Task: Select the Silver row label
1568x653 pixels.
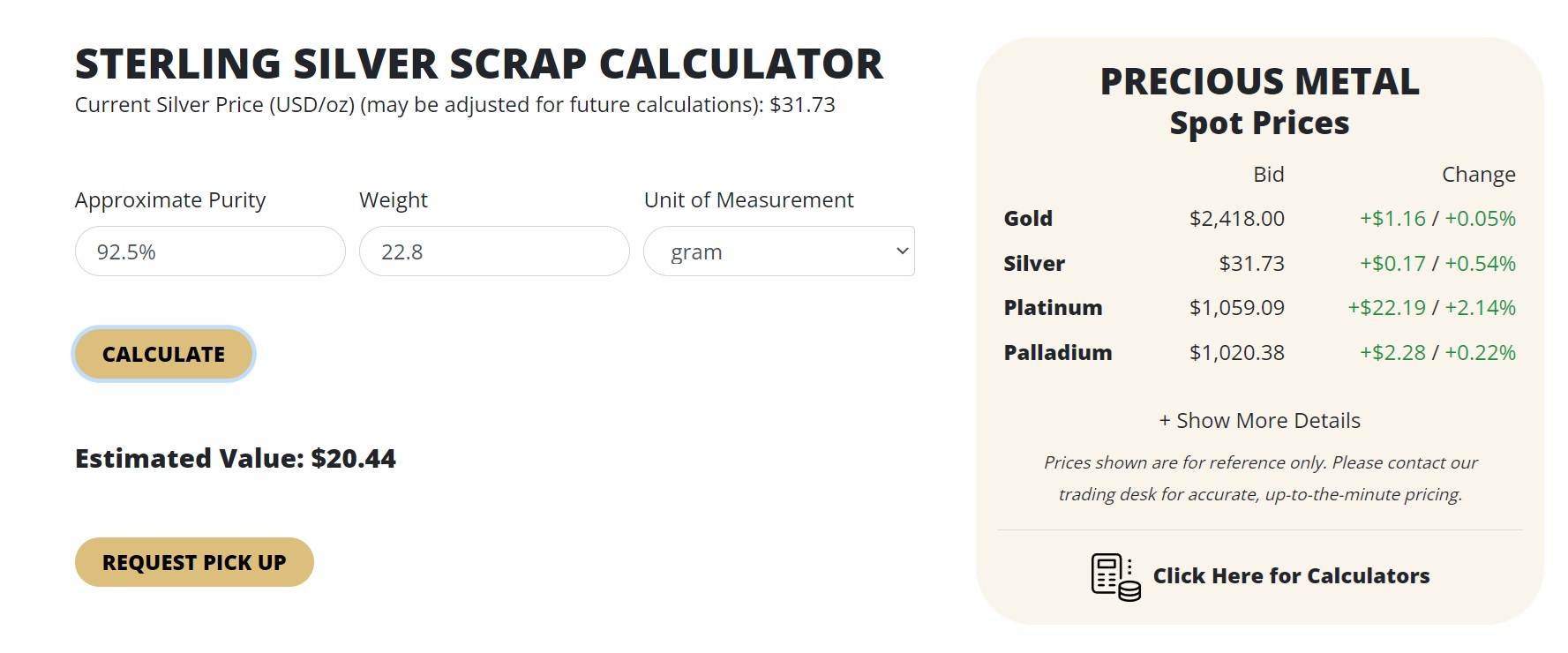Action: (x=1034, y=263)
